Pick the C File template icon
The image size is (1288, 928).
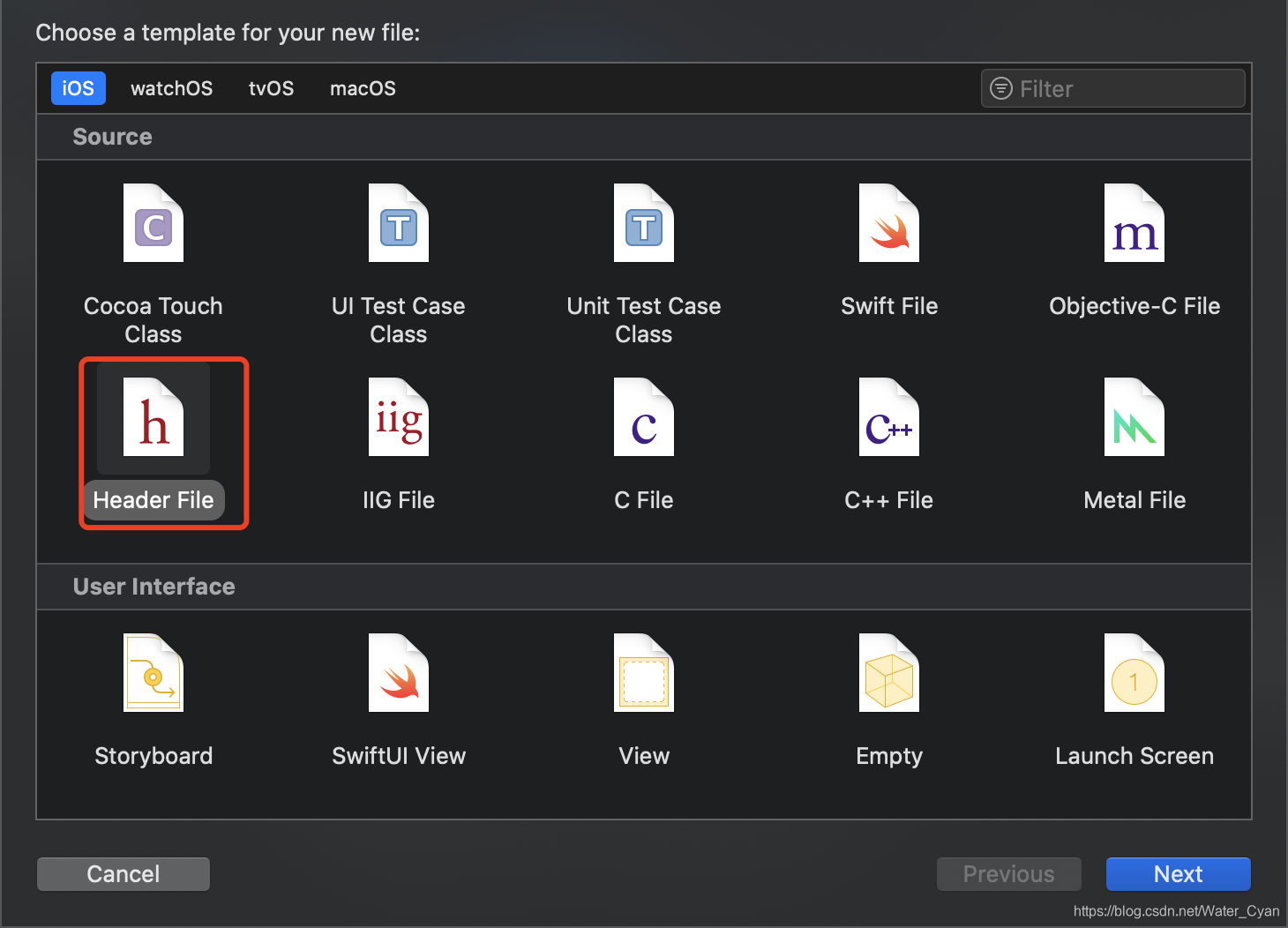(644, 417)
